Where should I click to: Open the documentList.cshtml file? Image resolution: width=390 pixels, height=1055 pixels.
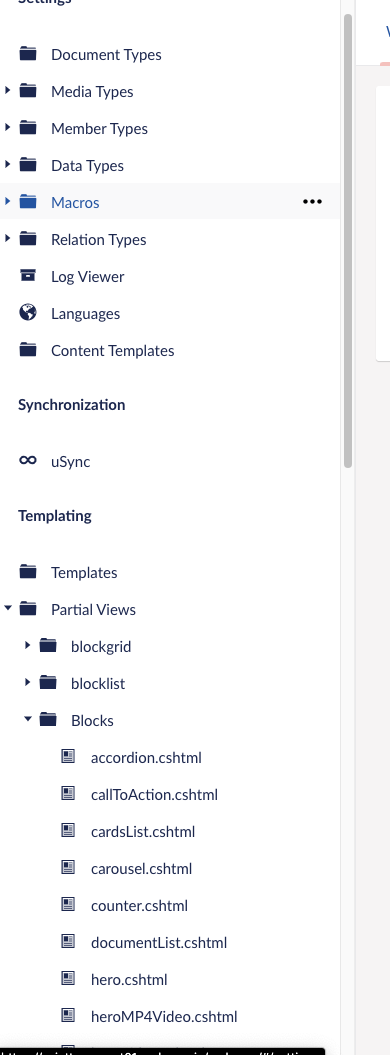tap(159, 943)
